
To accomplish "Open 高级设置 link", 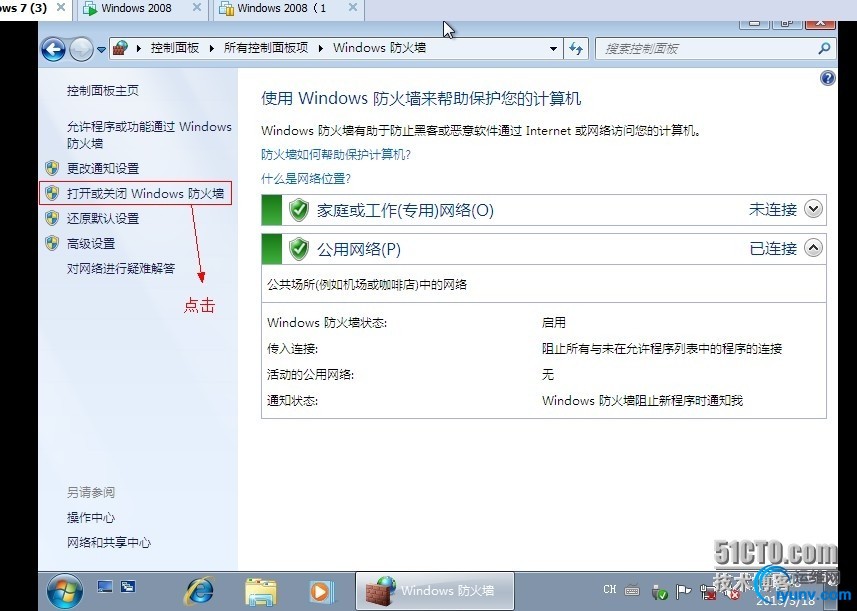I will tap(91, 244).
